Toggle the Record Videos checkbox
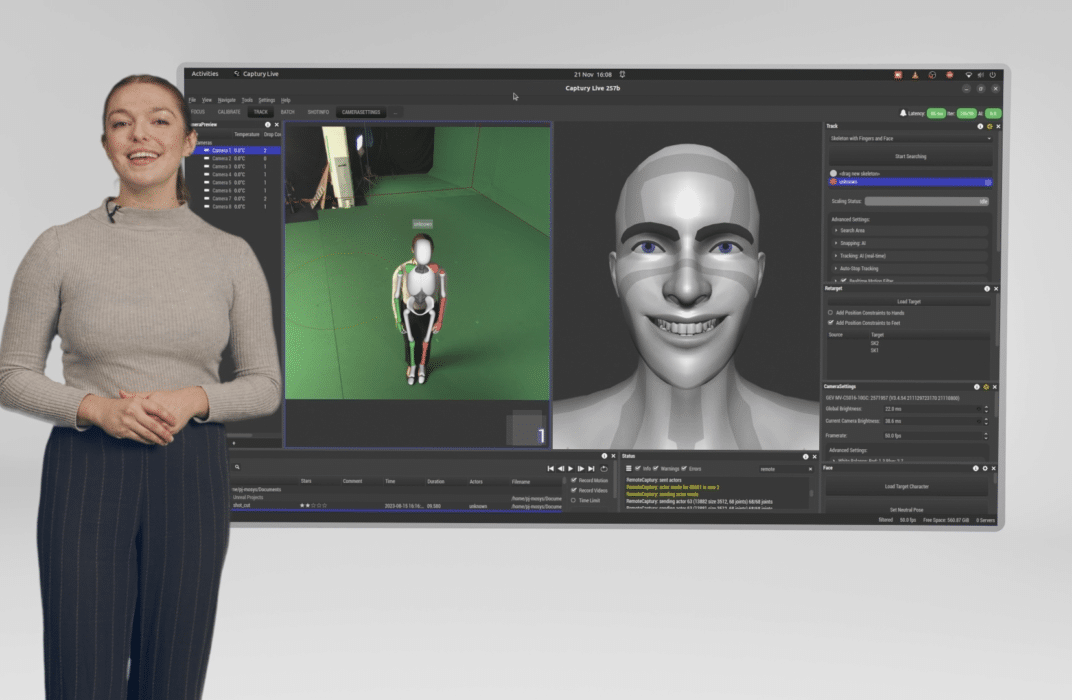The height and width of the screenshot is (700, 1072). pyautogui.click(x=574, y=490)
